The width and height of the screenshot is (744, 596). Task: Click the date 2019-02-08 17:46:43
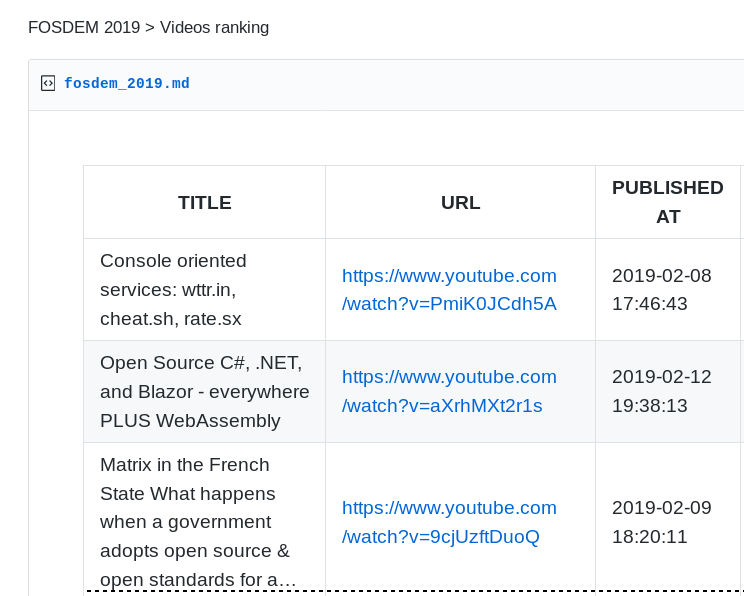[661, 289]
